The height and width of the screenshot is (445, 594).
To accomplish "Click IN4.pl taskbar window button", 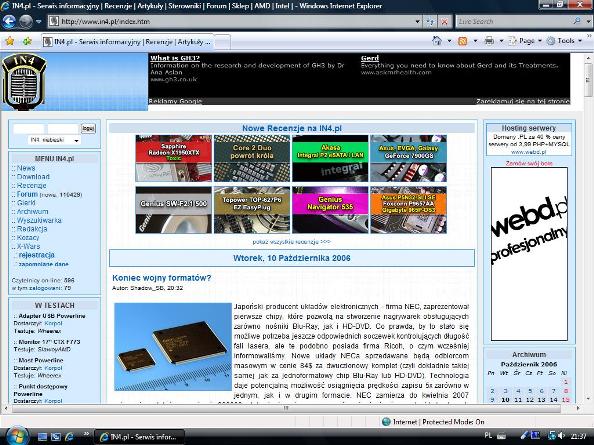I will click(x=139, y=437).
